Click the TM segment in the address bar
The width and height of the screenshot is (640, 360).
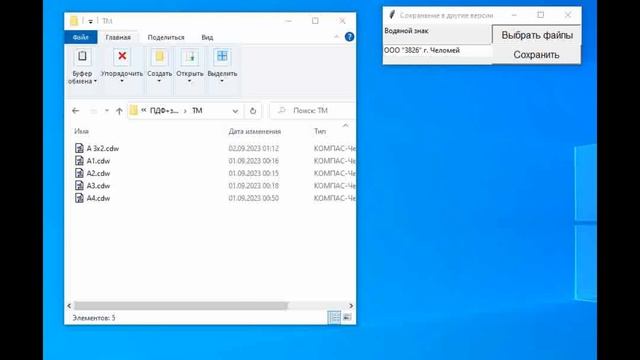(197, 111)
